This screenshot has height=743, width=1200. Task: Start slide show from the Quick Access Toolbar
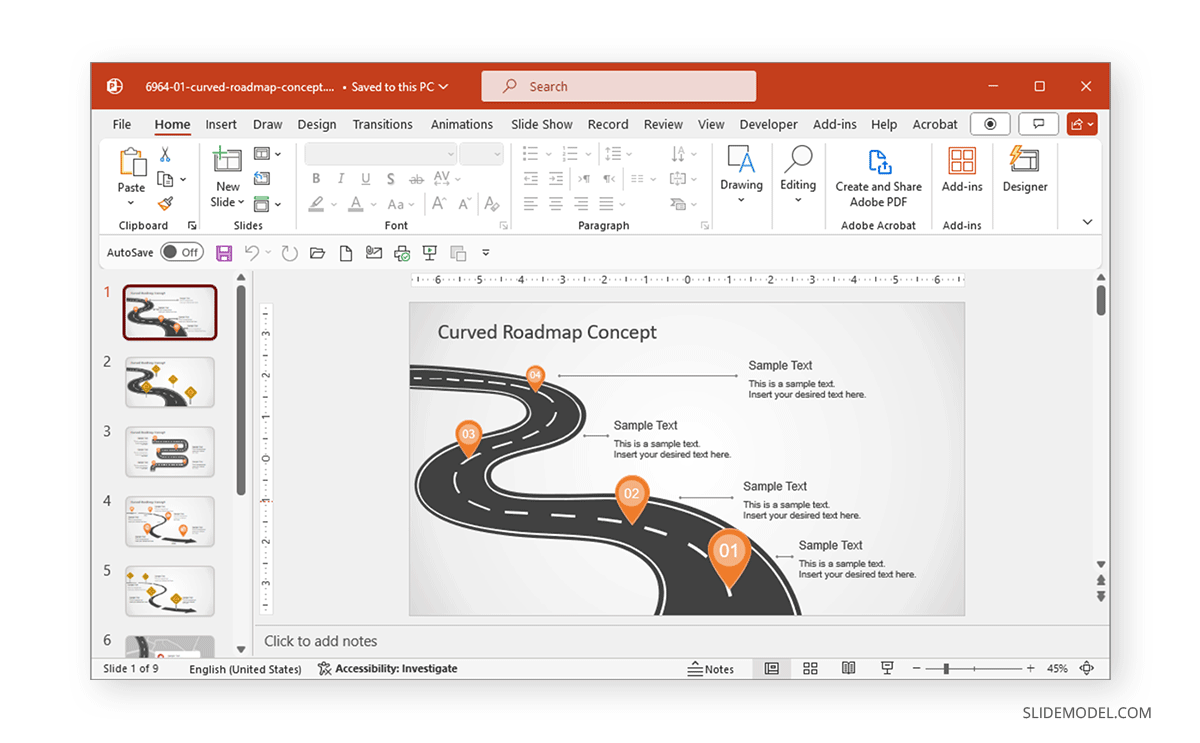[x=429, y=252]
